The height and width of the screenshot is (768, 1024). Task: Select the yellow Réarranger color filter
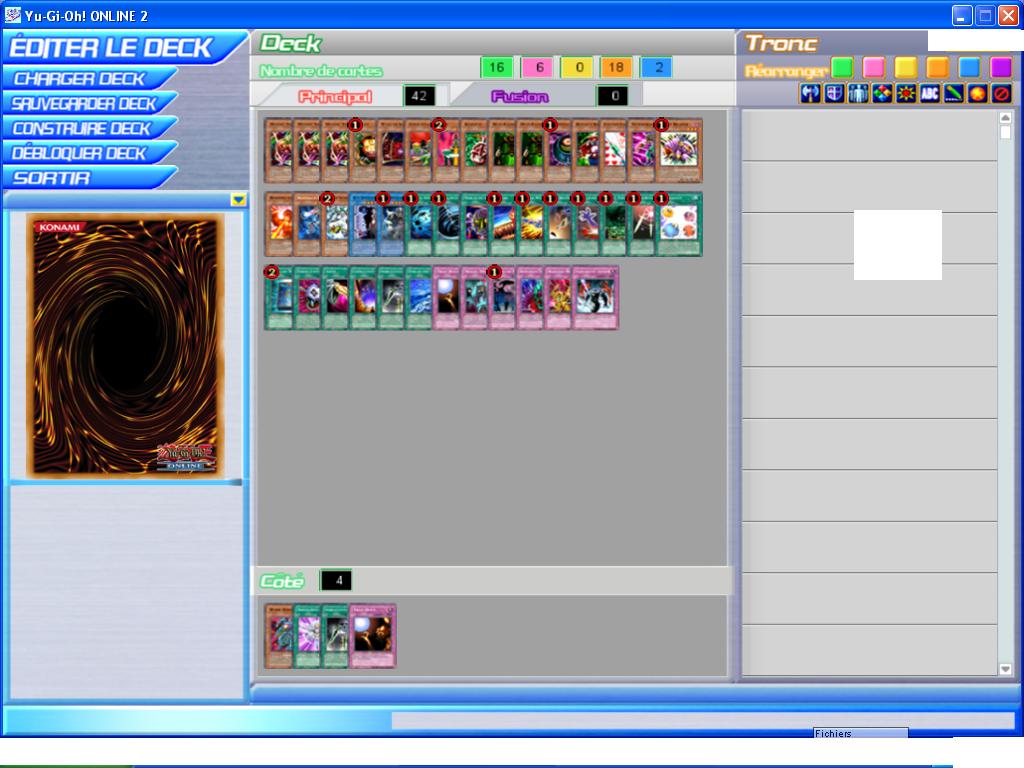tap(906, 67)
